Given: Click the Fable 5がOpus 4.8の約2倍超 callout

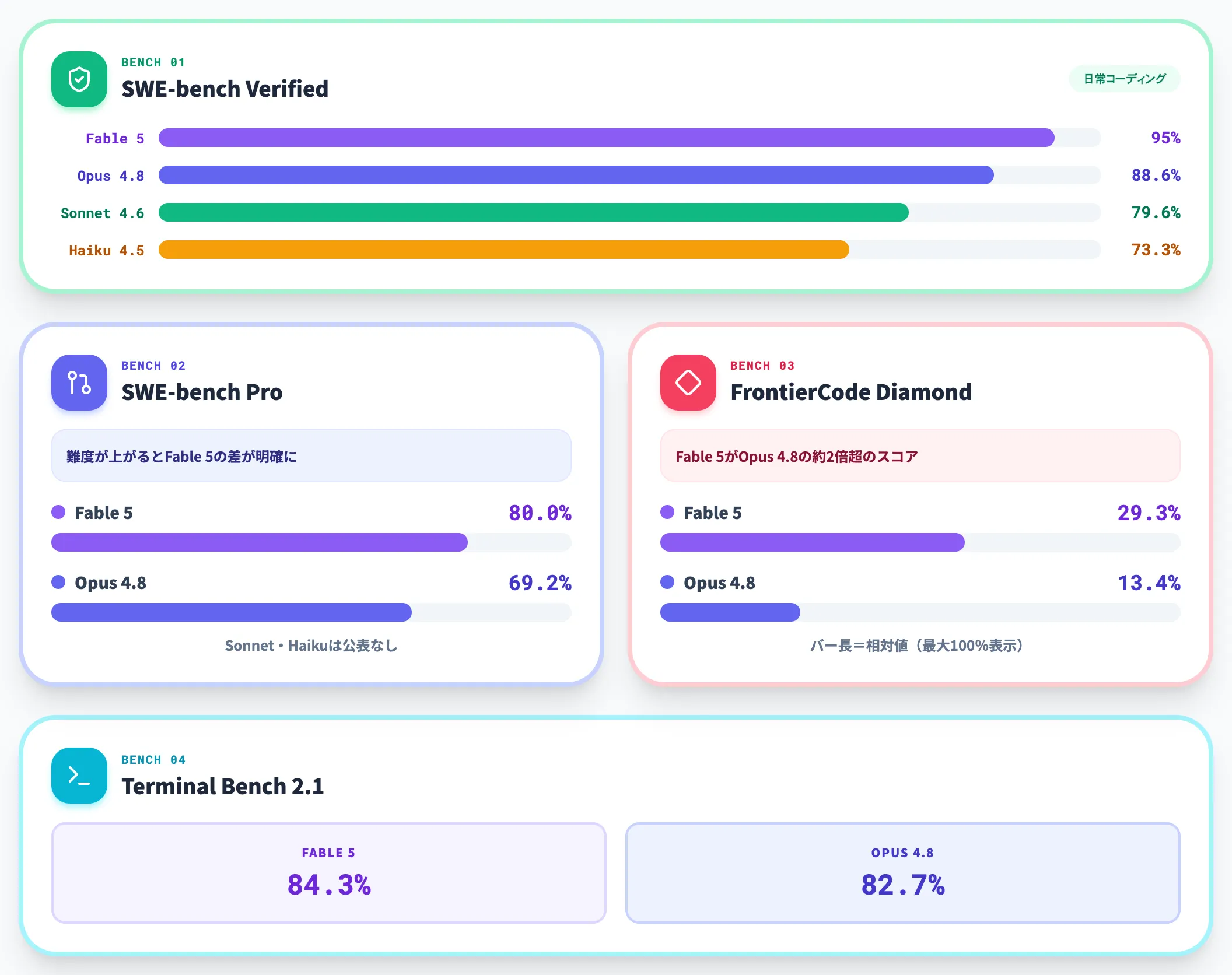Looking at the screenshot, I should coord(921,456).
